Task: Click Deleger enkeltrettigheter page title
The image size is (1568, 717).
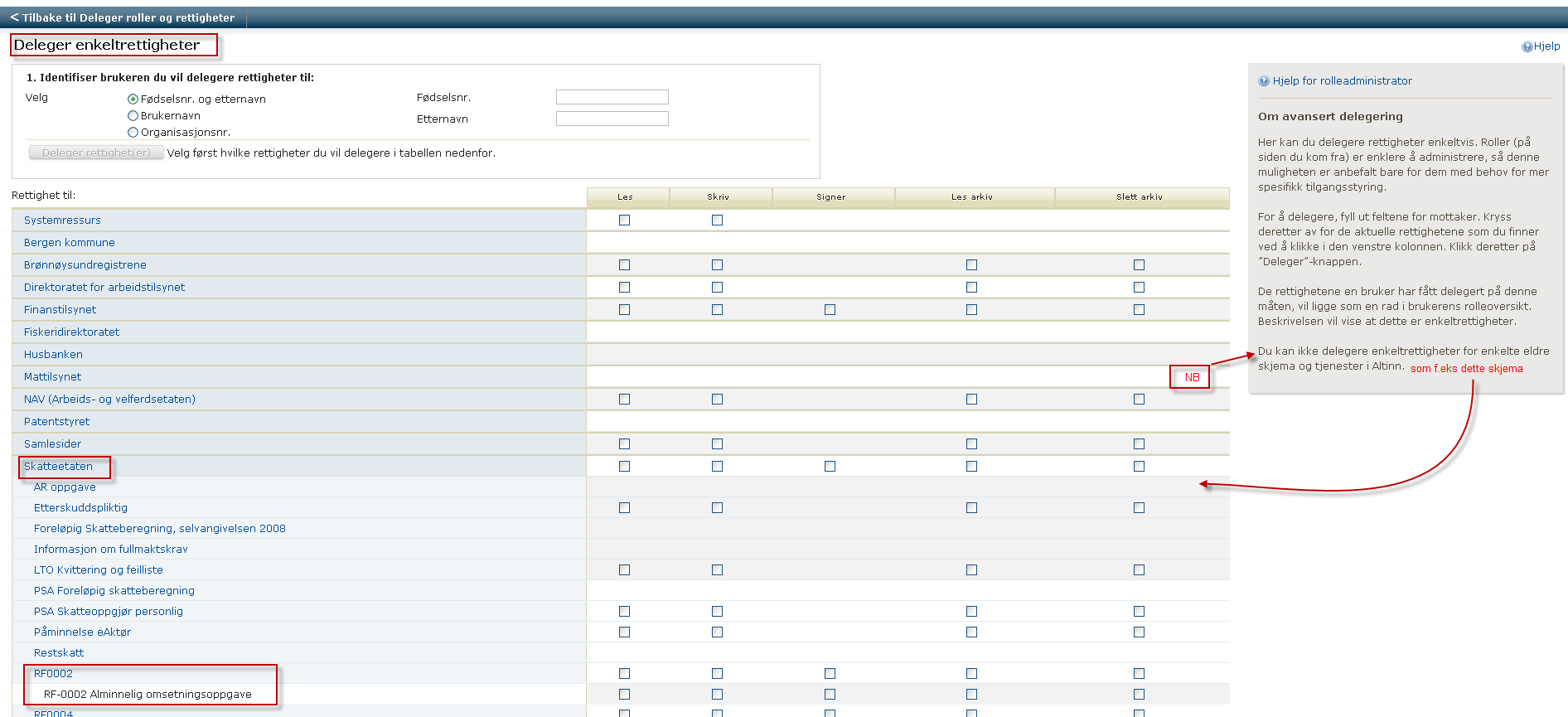Action: 107,45
